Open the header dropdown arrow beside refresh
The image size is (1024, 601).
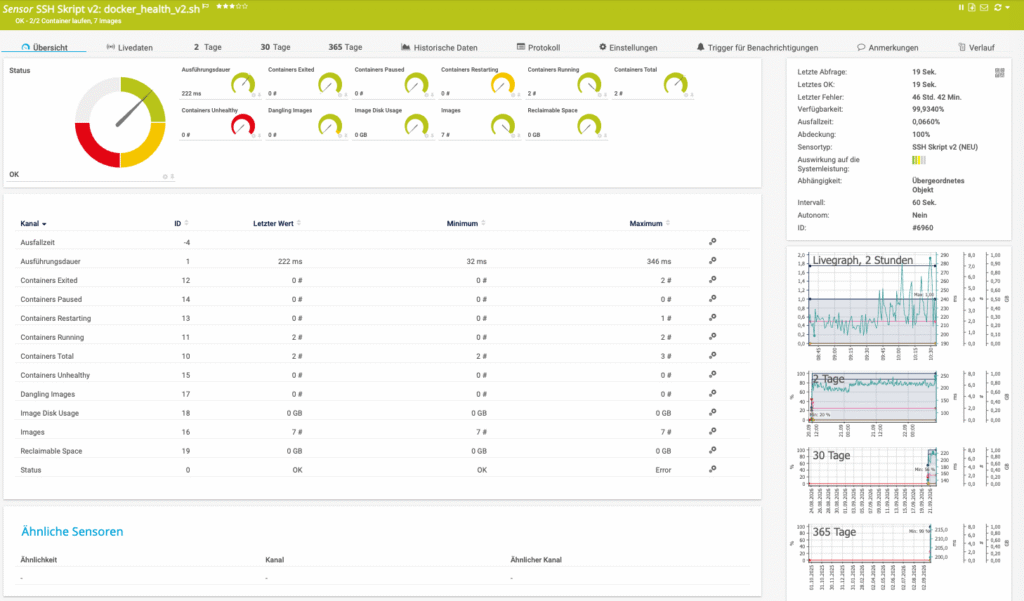[x=1008, y=8]
